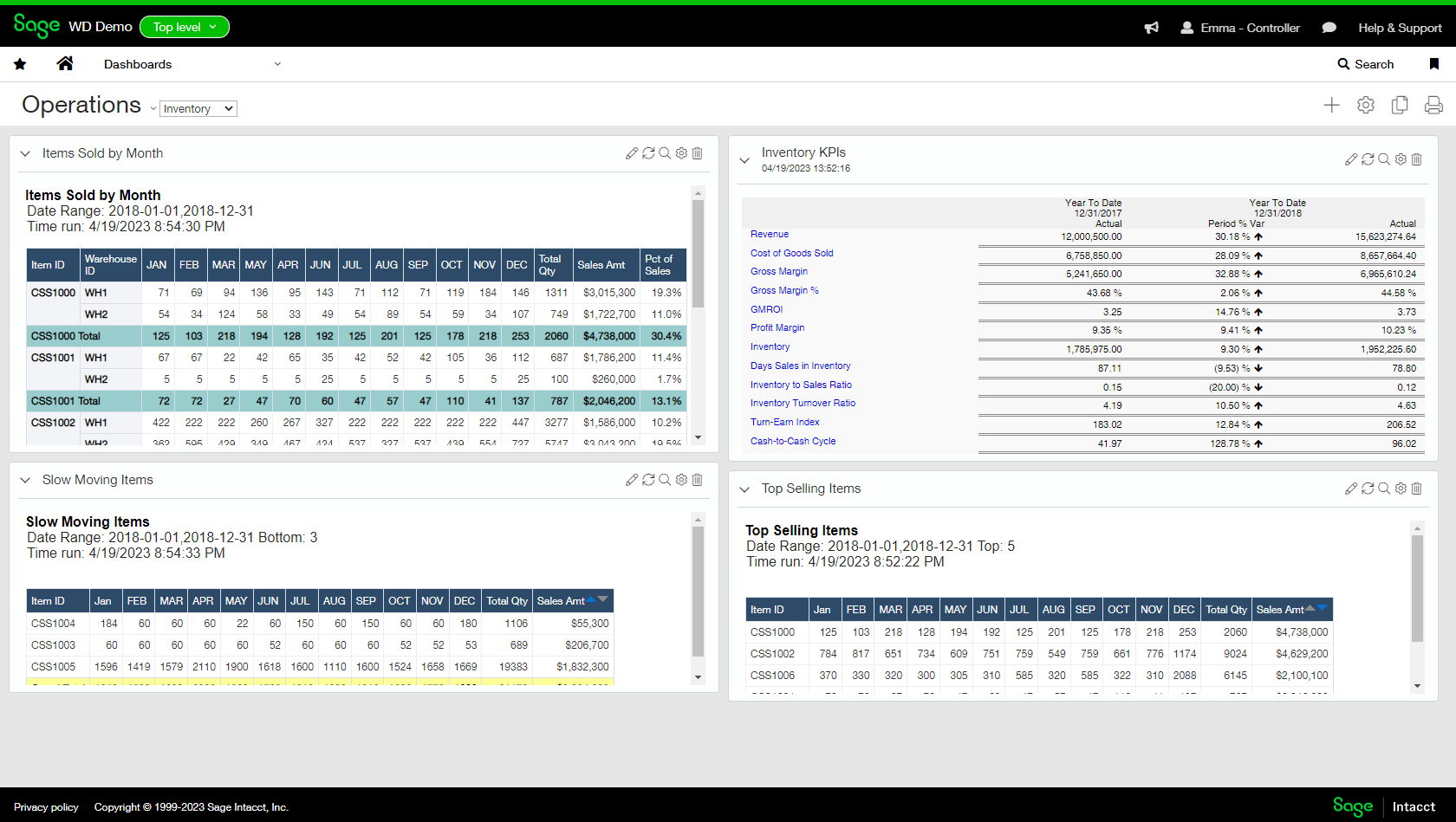
Task: Open Help & Support
Action: pos(1400,28)
